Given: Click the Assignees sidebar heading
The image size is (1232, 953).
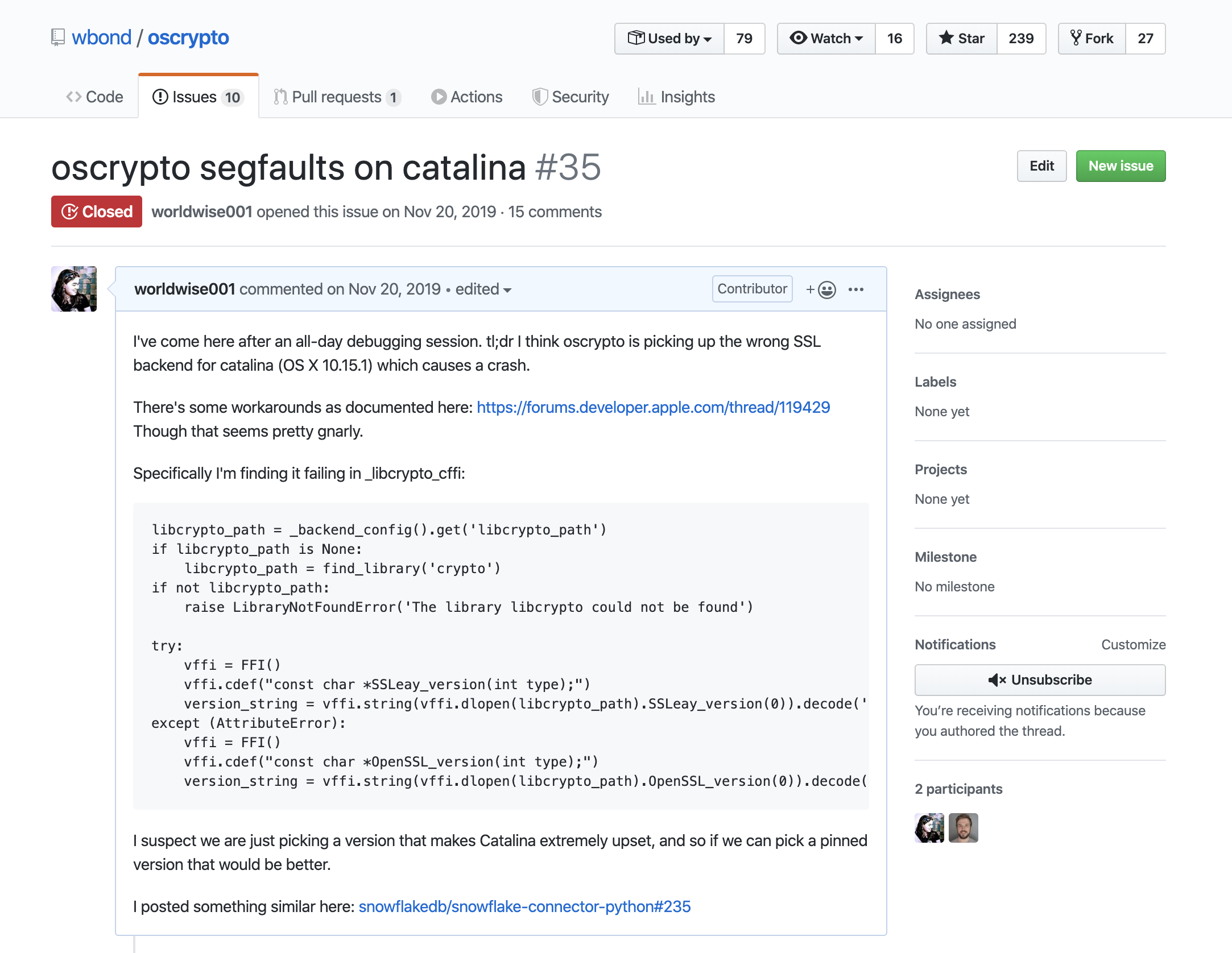Looking at the screenshot, I should pos(948,295).
